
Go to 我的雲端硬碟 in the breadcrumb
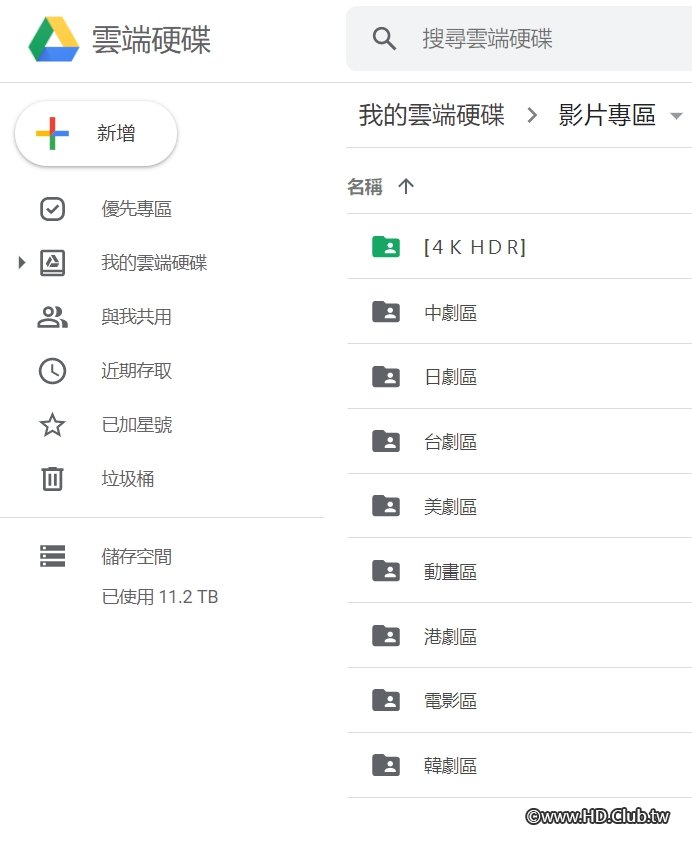pos(431,115)
